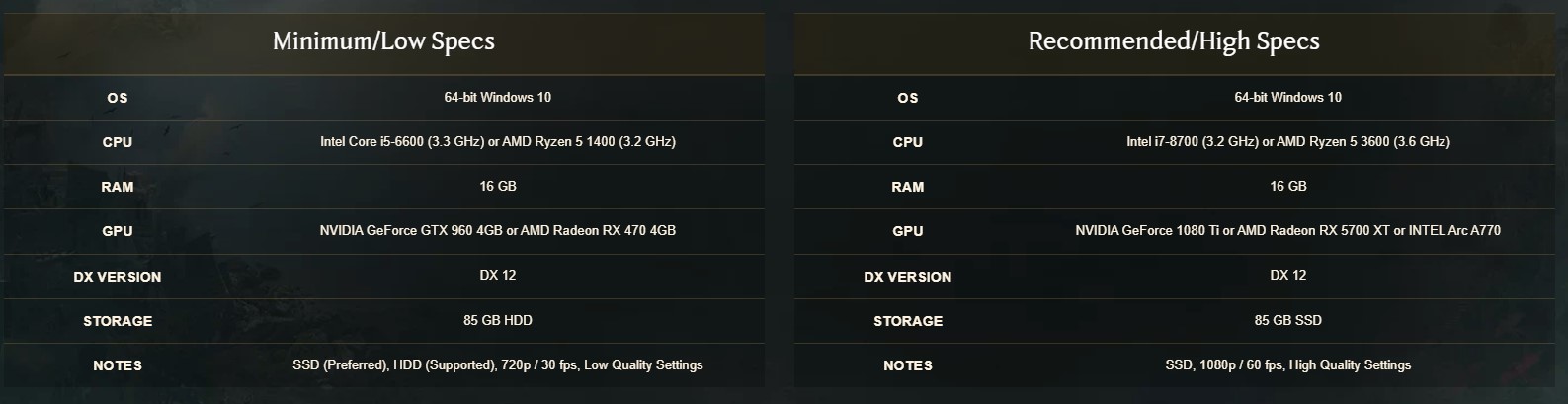
Task: Click the NOTES label in Minimum table
Action: (118, 365)
